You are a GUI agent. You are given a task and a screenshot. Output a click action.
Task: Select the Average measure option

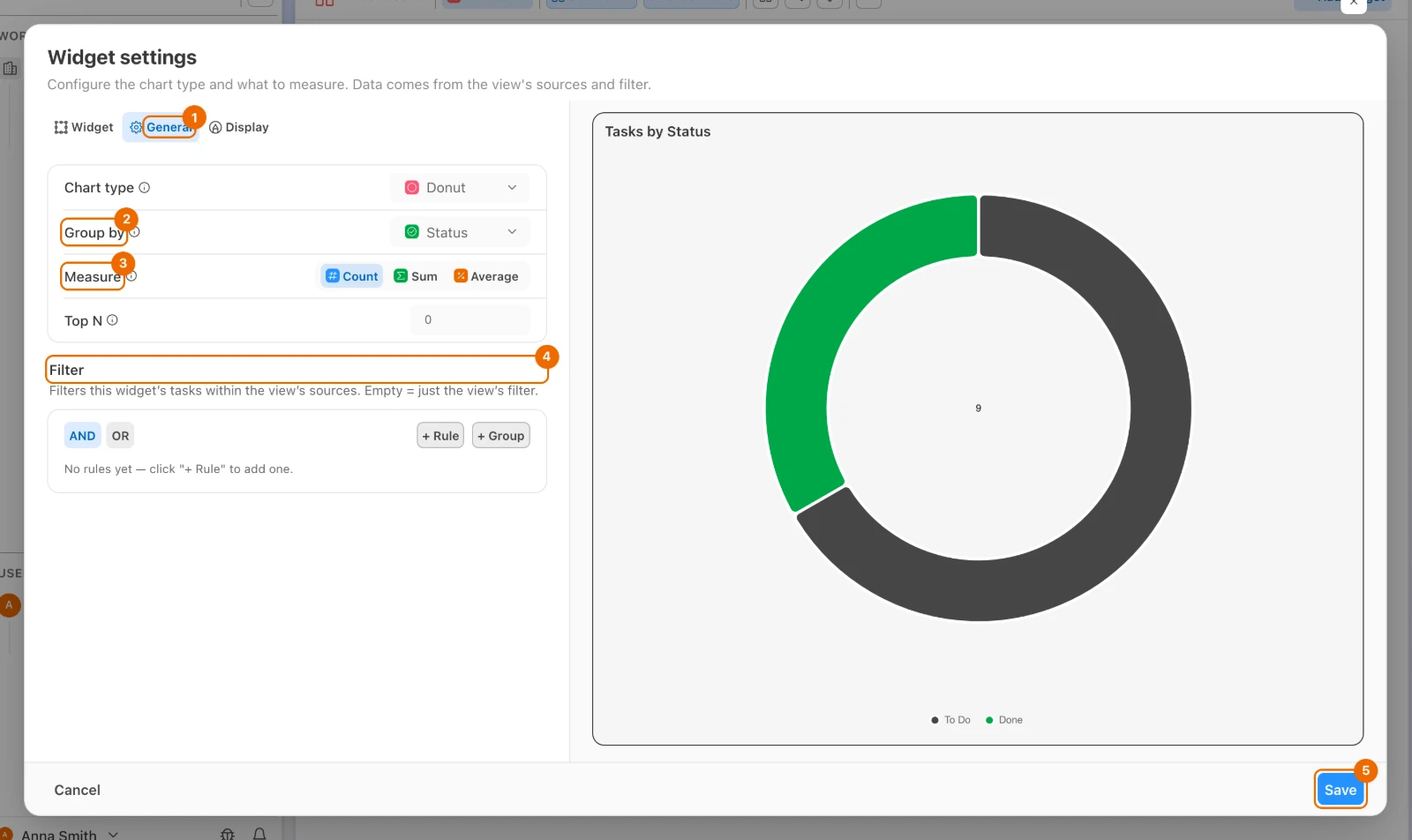point(486,276)
